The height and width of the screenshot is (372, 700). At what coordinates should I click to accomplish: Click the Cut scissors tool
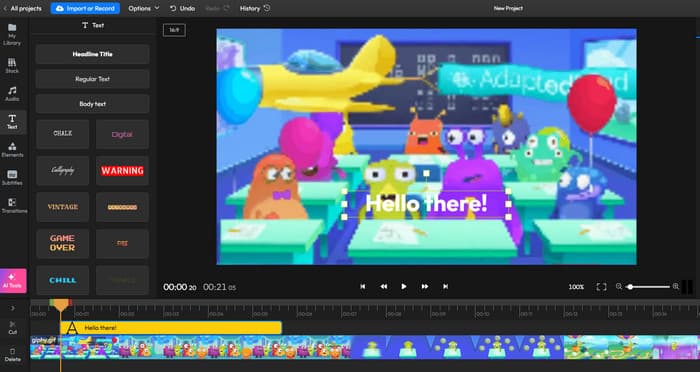click(12, 327)
